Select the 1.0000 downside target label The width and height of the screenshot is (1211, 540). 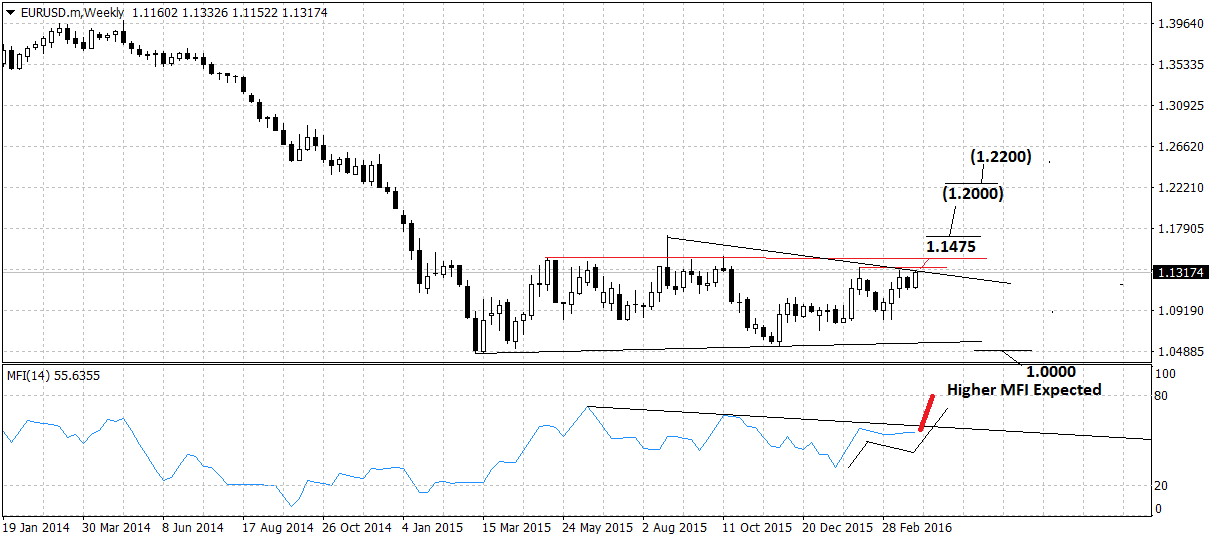(x=1051, y=370)
